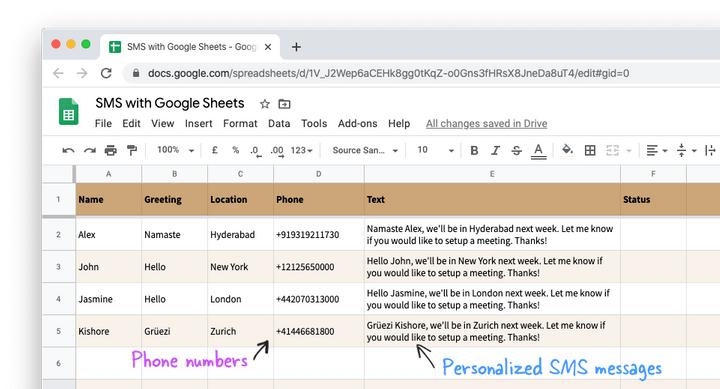
Task: Toggle bold formatting
Action: click(474, 150)
